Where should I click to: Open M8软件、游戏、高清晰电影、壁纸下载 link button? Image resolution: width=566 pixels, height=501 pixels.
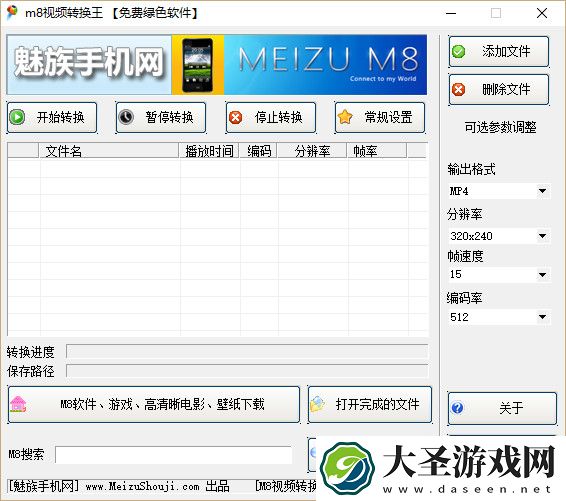click(x=154, y=404)
